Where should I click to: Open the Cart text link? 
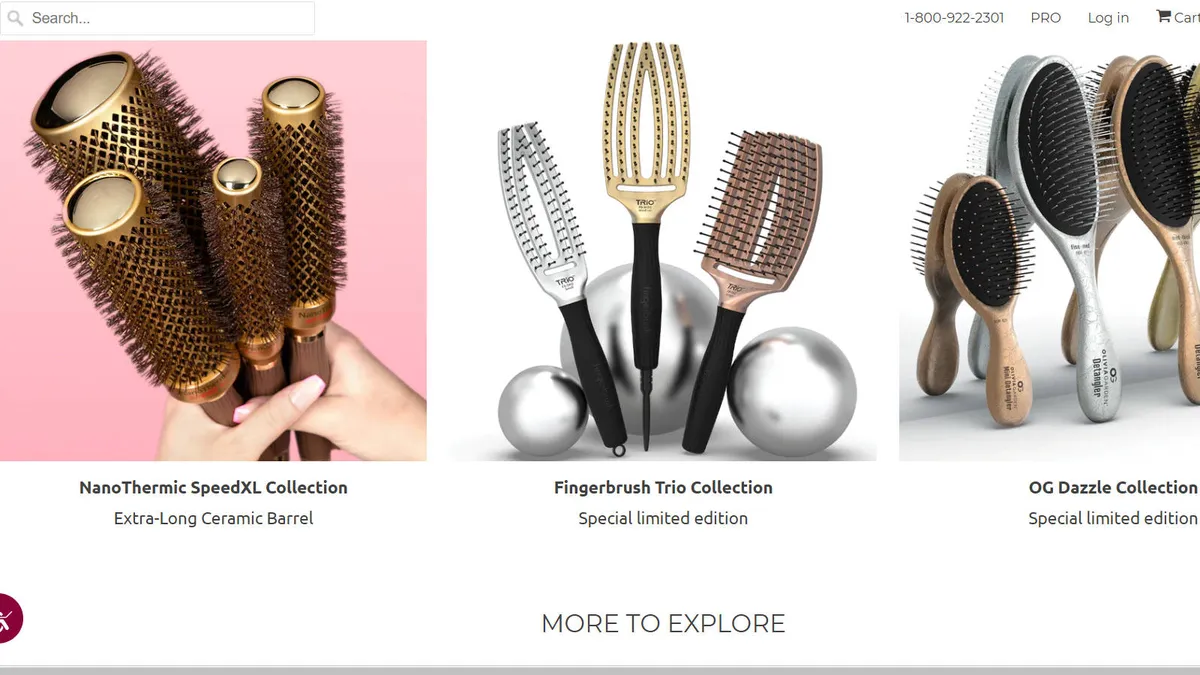point(1186,18)
